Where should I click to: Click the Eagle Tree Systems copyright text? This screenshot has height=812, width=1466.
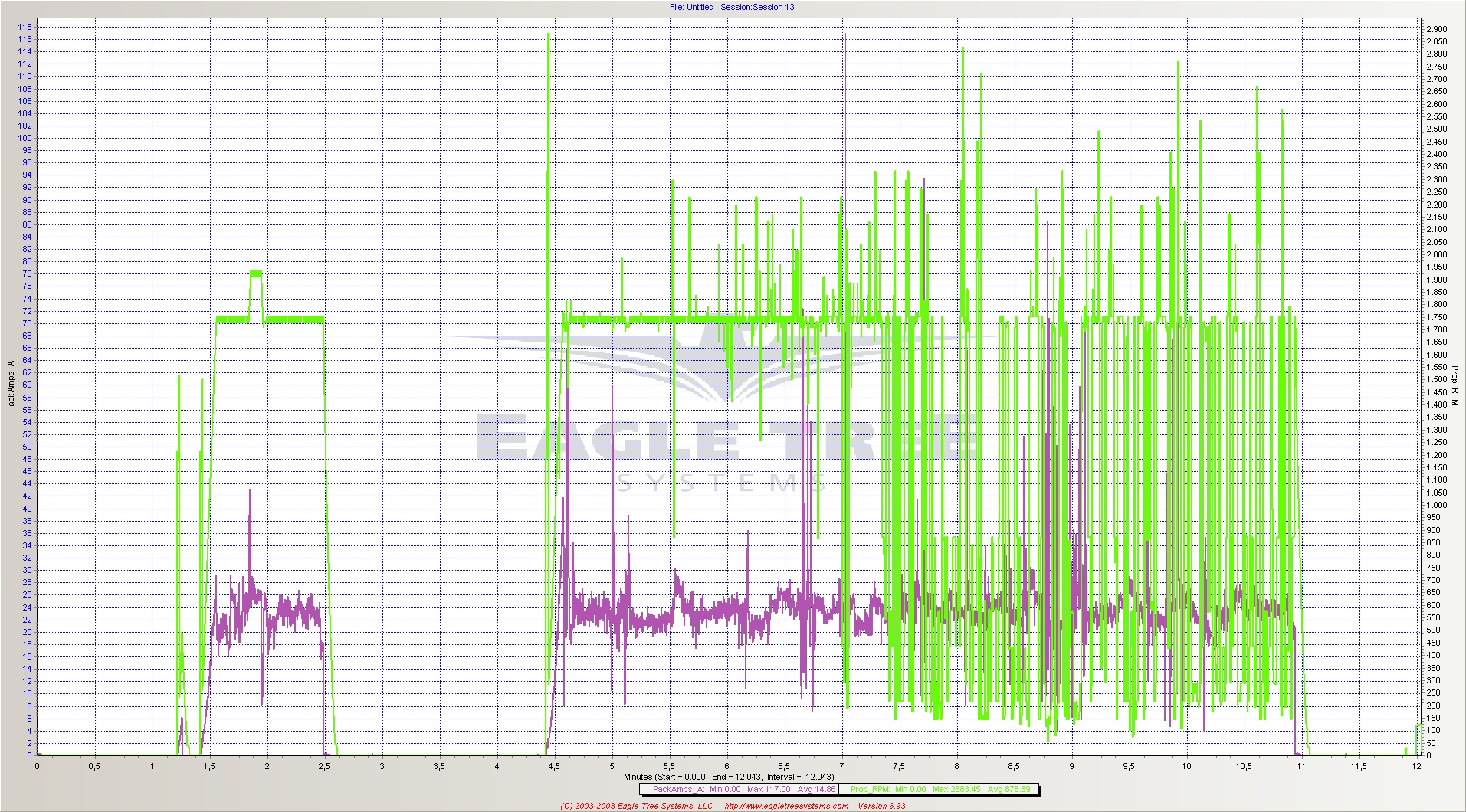(636, 806)
